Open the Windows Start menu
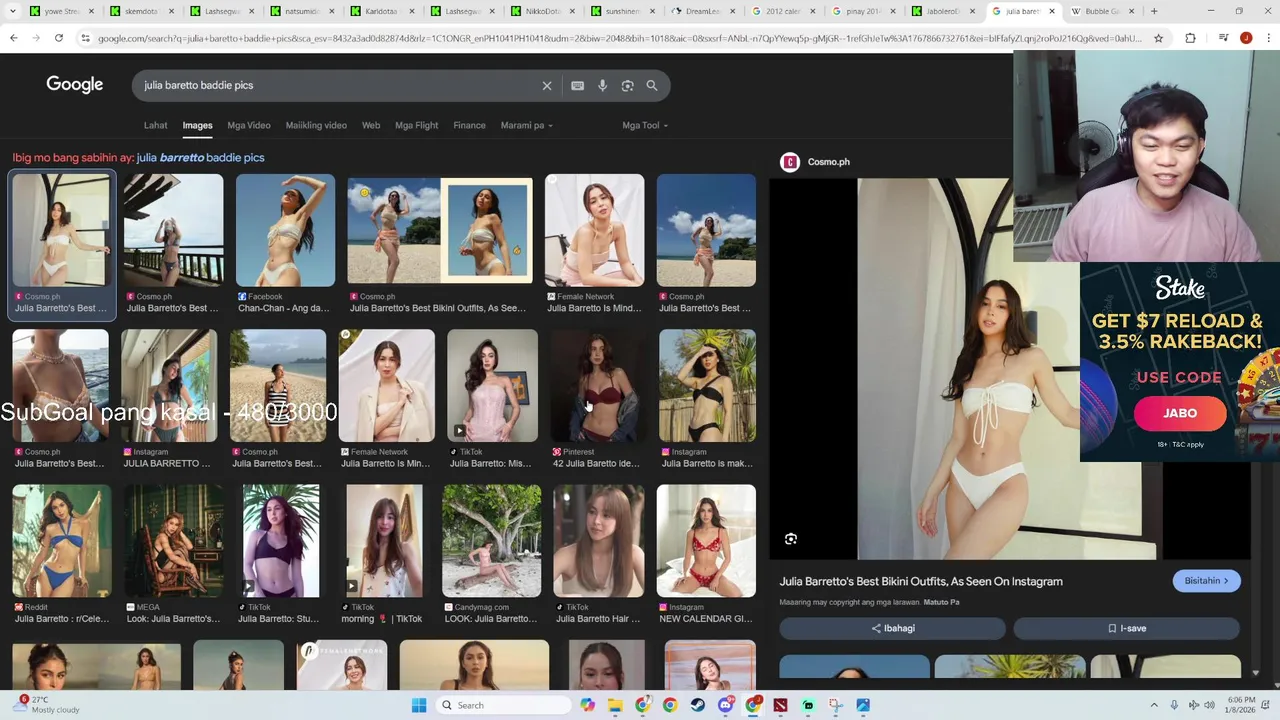The height and width of the screenshot is (720, 1280). [x=419, y=705]
